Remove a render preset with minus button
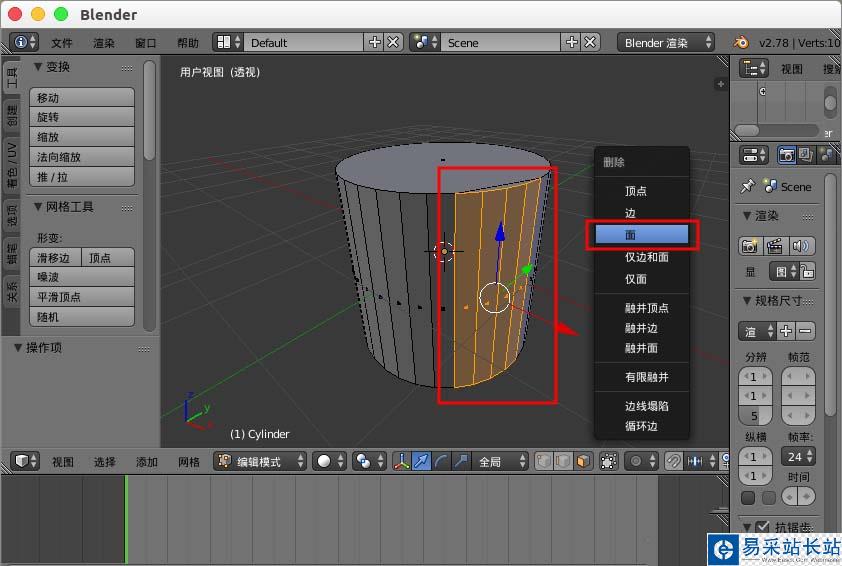Viewport: 842px width, 566px height. [805, 331]
